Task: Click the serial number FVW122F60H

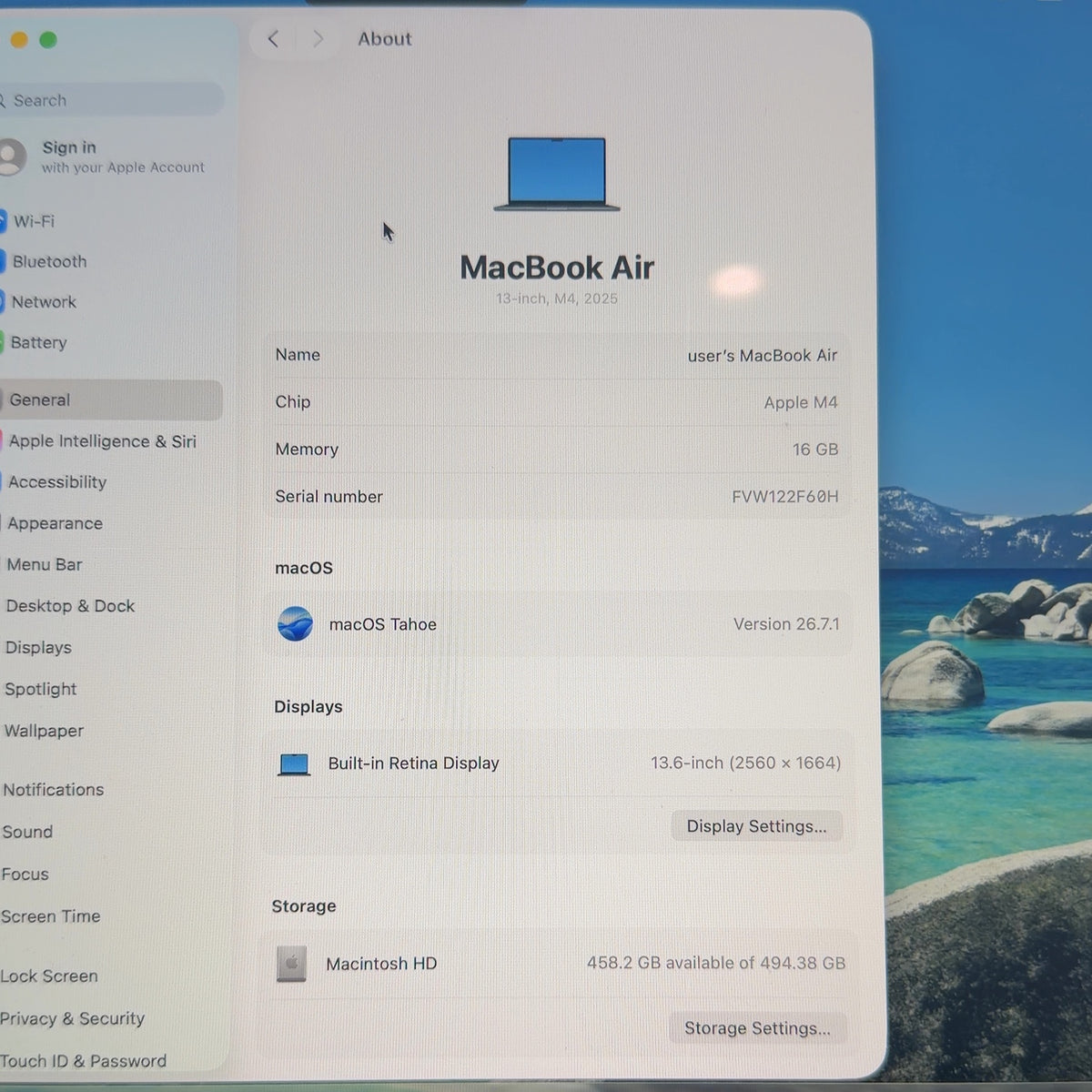Action: (x=785, y=497)
